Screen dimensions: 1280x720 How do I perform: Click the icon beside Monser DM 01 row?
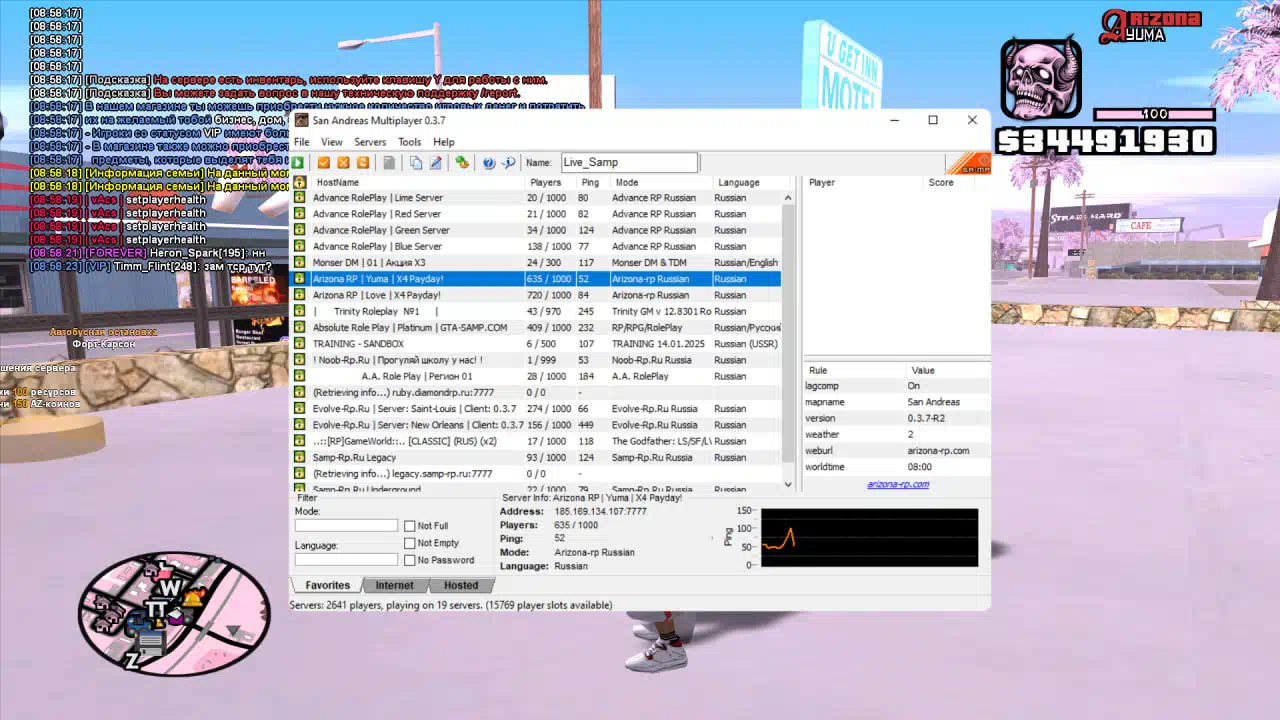[x=299, y=263]
